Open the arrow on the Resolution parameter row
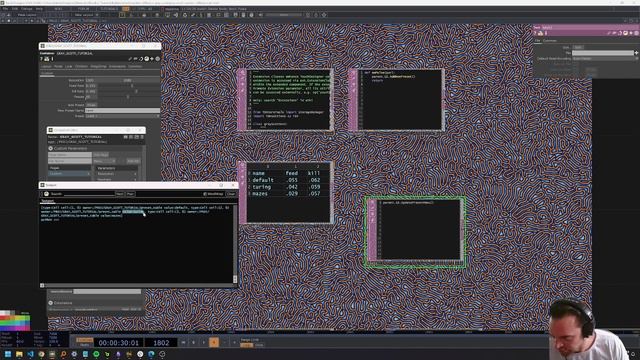The image size is (640, 360). tap(136, 174)
